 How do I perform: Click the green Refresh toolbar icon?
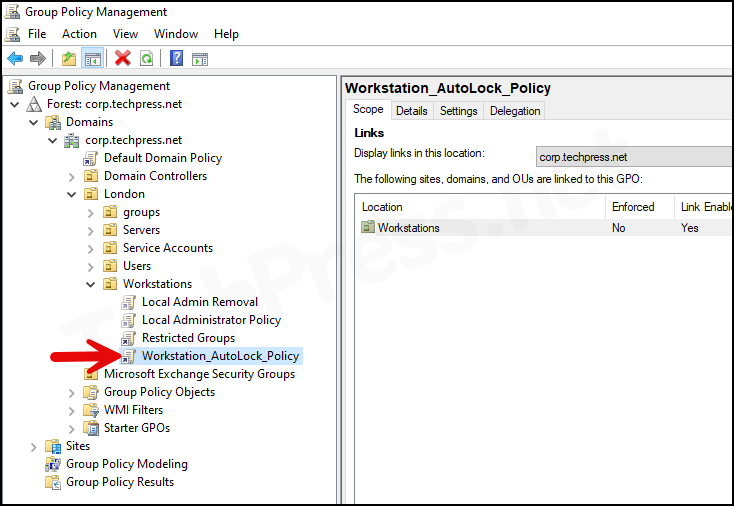pyautogui.click(x=147, y=59)
